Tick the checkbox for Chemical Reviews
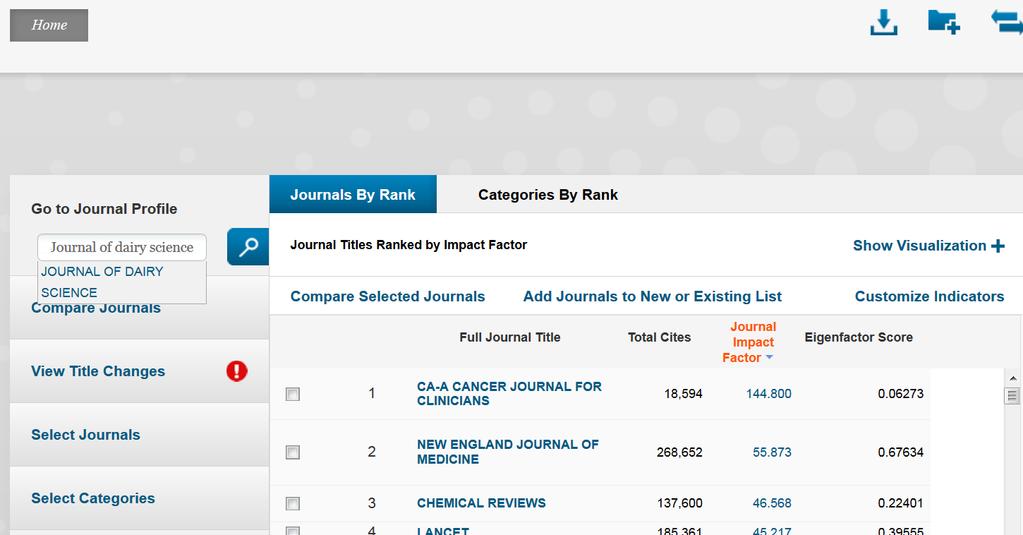The width and height of the screenshot is (1023, 535). click(x=293, y=504)
